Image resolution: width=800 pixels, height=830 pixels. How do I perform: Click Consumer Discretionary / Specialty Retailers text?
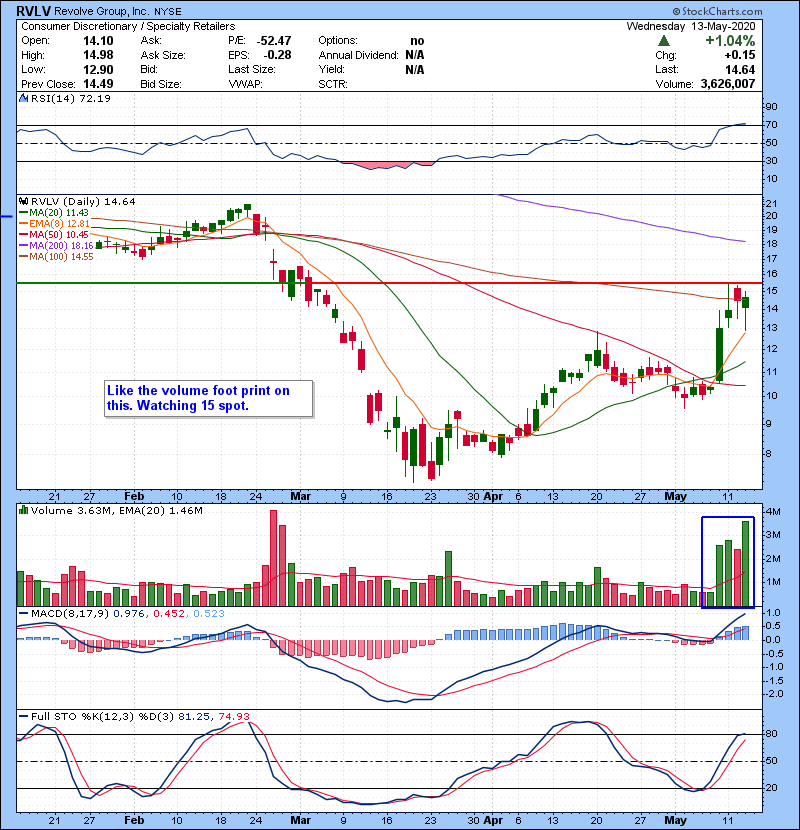[128, 26]
